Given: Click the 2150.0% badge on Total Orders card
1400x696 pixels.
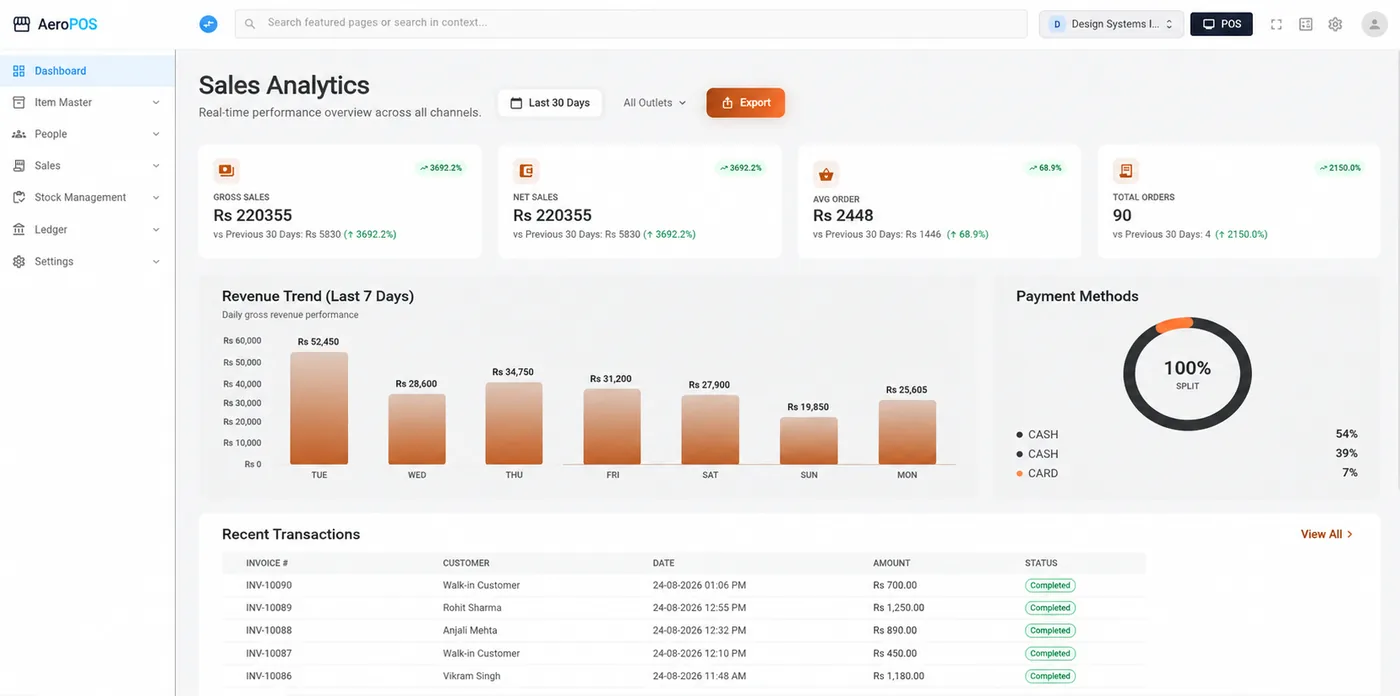Looking at the screenshot, I should 1340,168.
